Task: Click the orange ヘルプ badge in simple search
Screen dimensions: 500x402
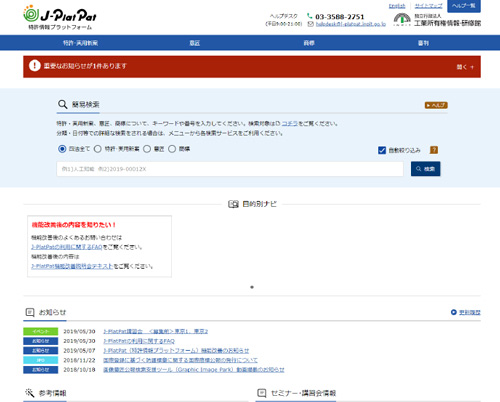Action: [x=436, y=105]
